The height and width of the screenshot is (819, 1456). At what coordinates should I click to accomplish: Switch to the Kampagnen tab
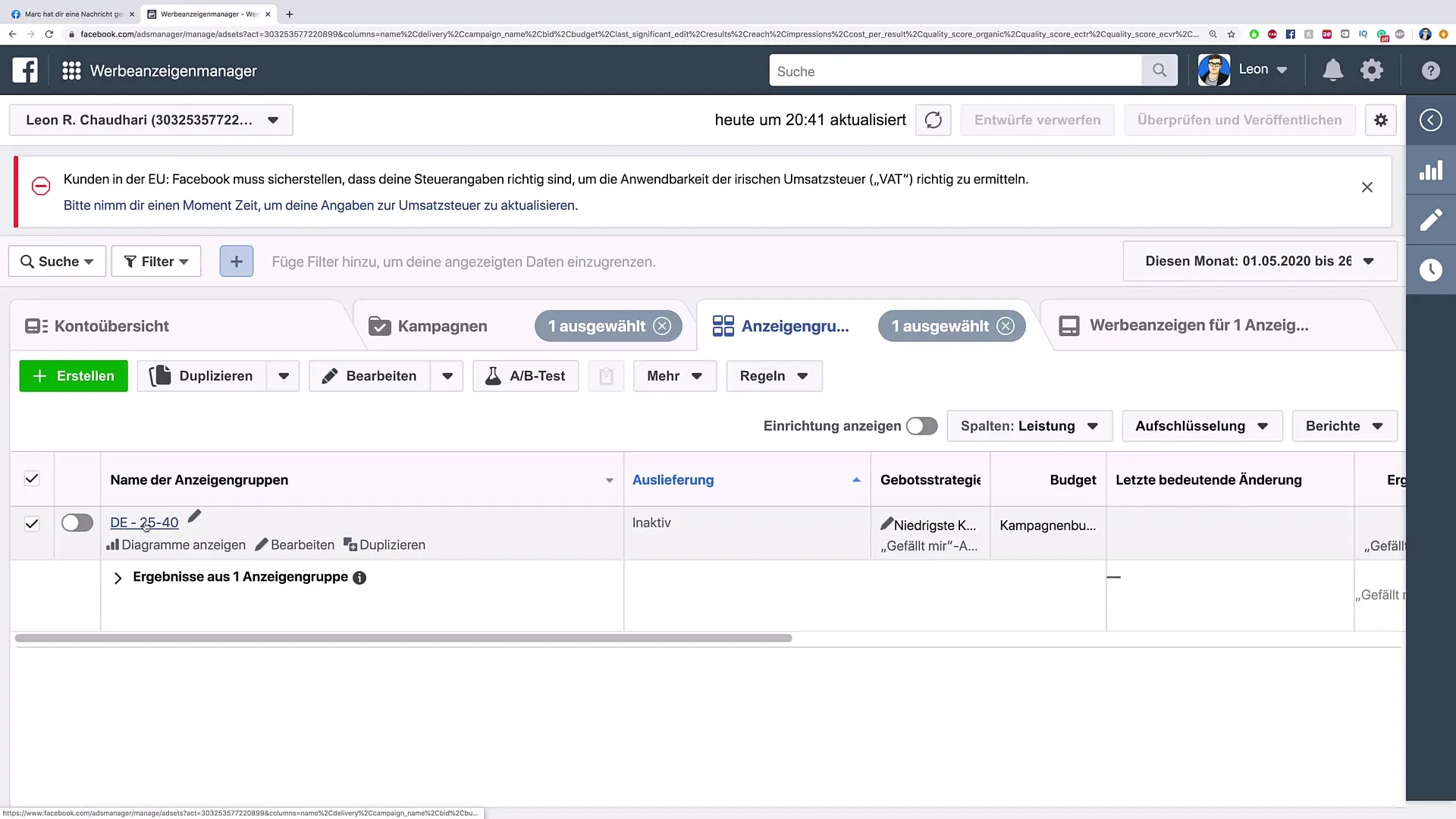point(443,326)
